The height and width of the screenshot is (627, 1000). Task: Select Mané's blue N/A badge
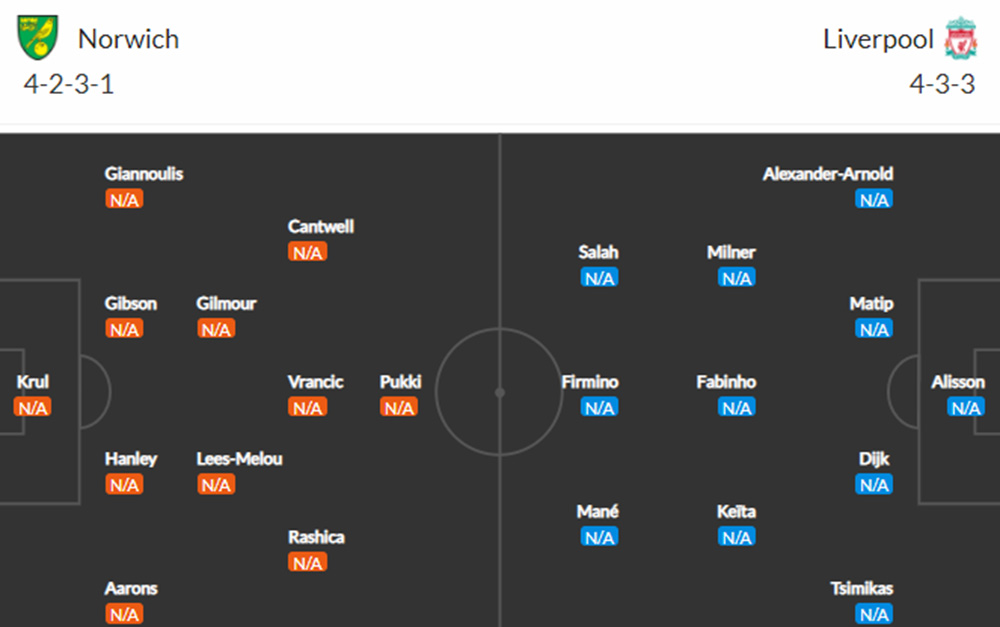(x=599, y=537)
